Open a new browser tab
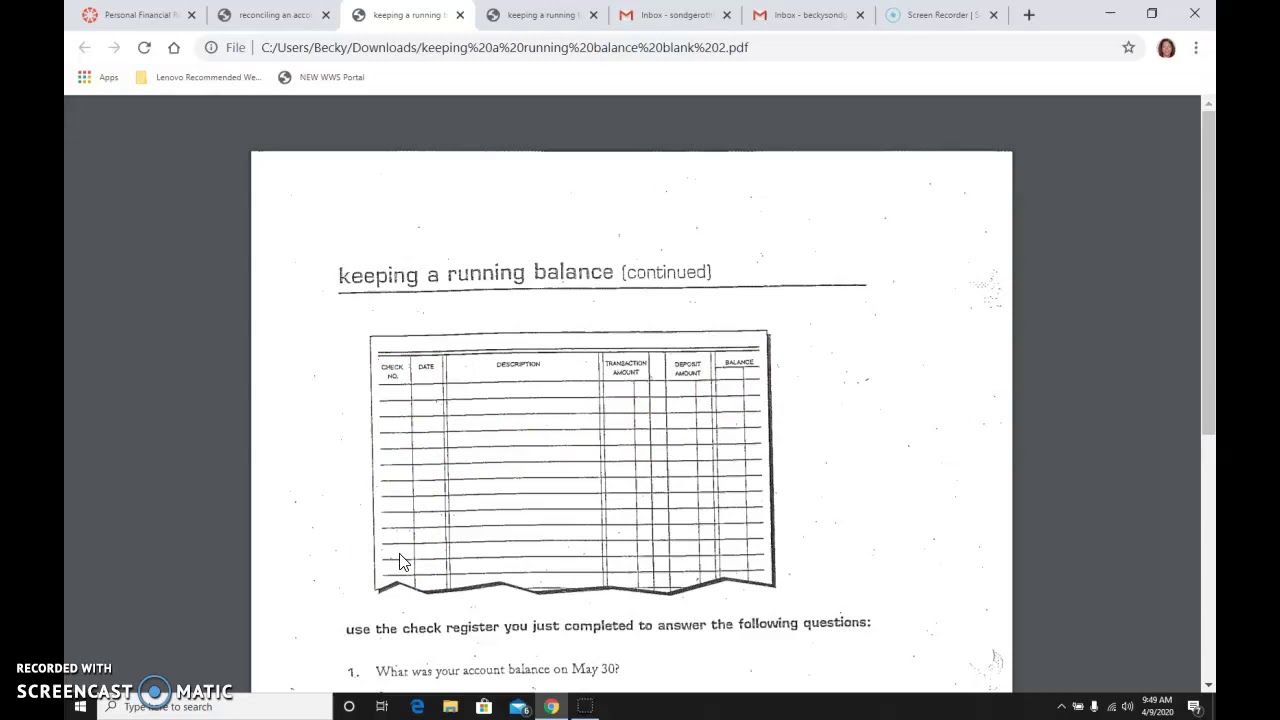The image size is (1280, 720). [1029, 15]
